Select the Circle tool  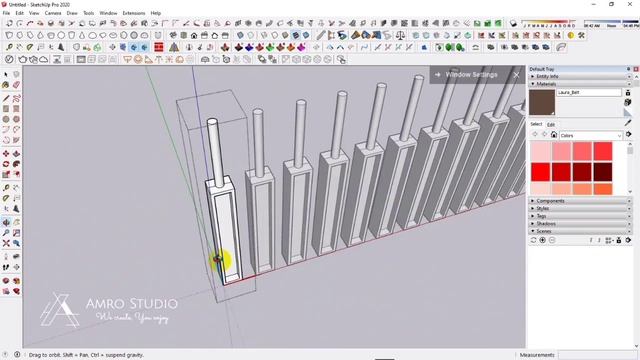pyautogui.click(x=6, y=119)
